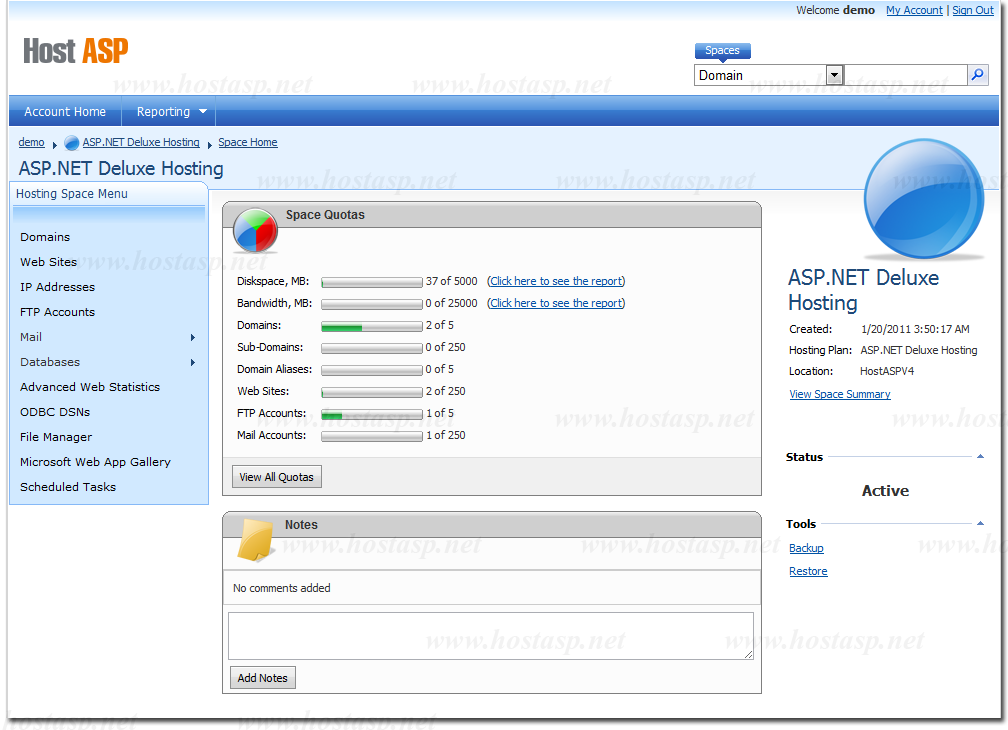Image resolution: width=1008 pixels, height=730 pixels.
Task: Expand the Reporting menu
Action: tap(171, 112)
